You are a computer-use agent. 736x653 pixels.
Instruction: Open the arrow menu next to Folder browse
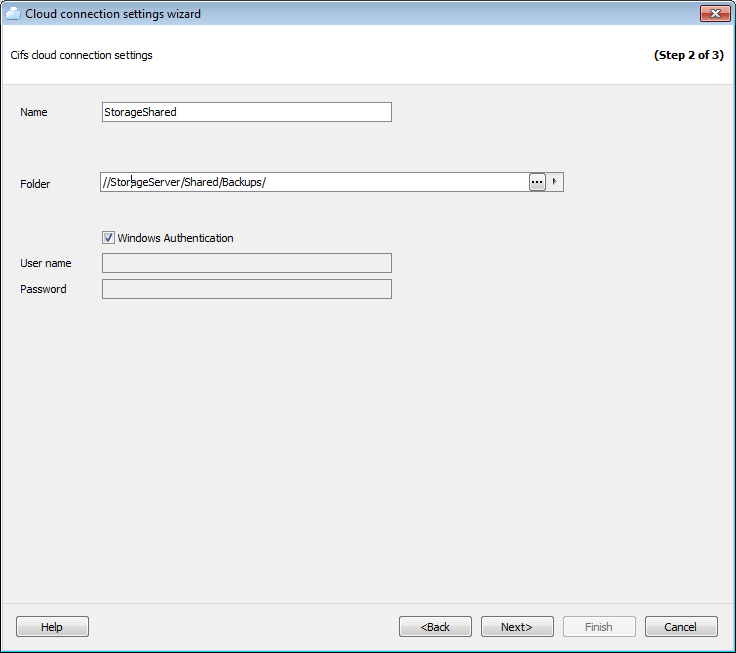tap(554, 182)
